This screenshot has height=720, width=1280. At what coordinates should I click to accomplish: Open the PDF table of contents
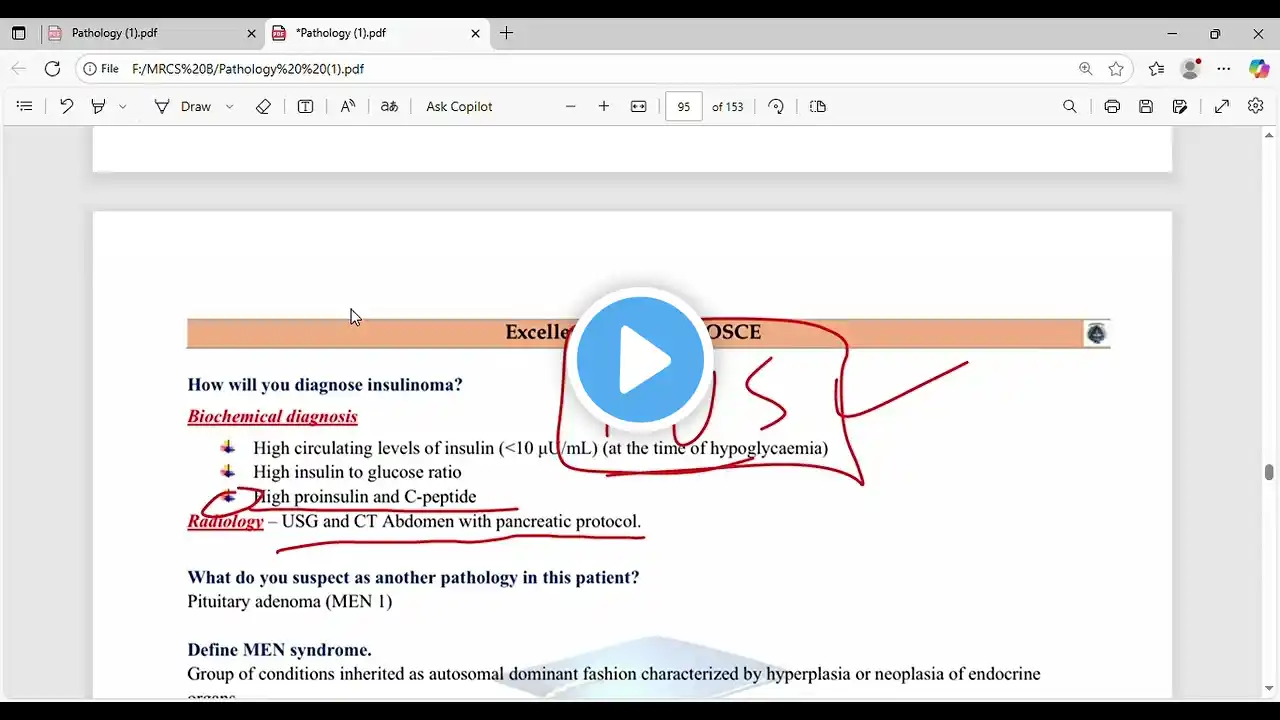click(x=25, y=106)
